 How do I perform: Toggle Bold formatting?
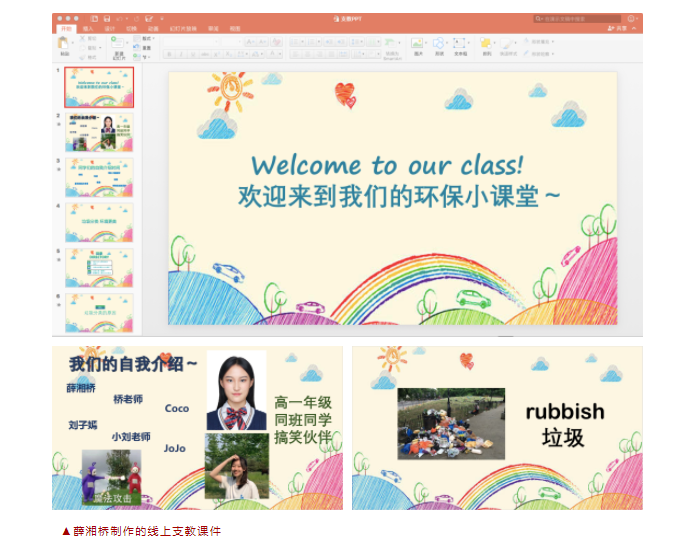[x=169, y=54]
